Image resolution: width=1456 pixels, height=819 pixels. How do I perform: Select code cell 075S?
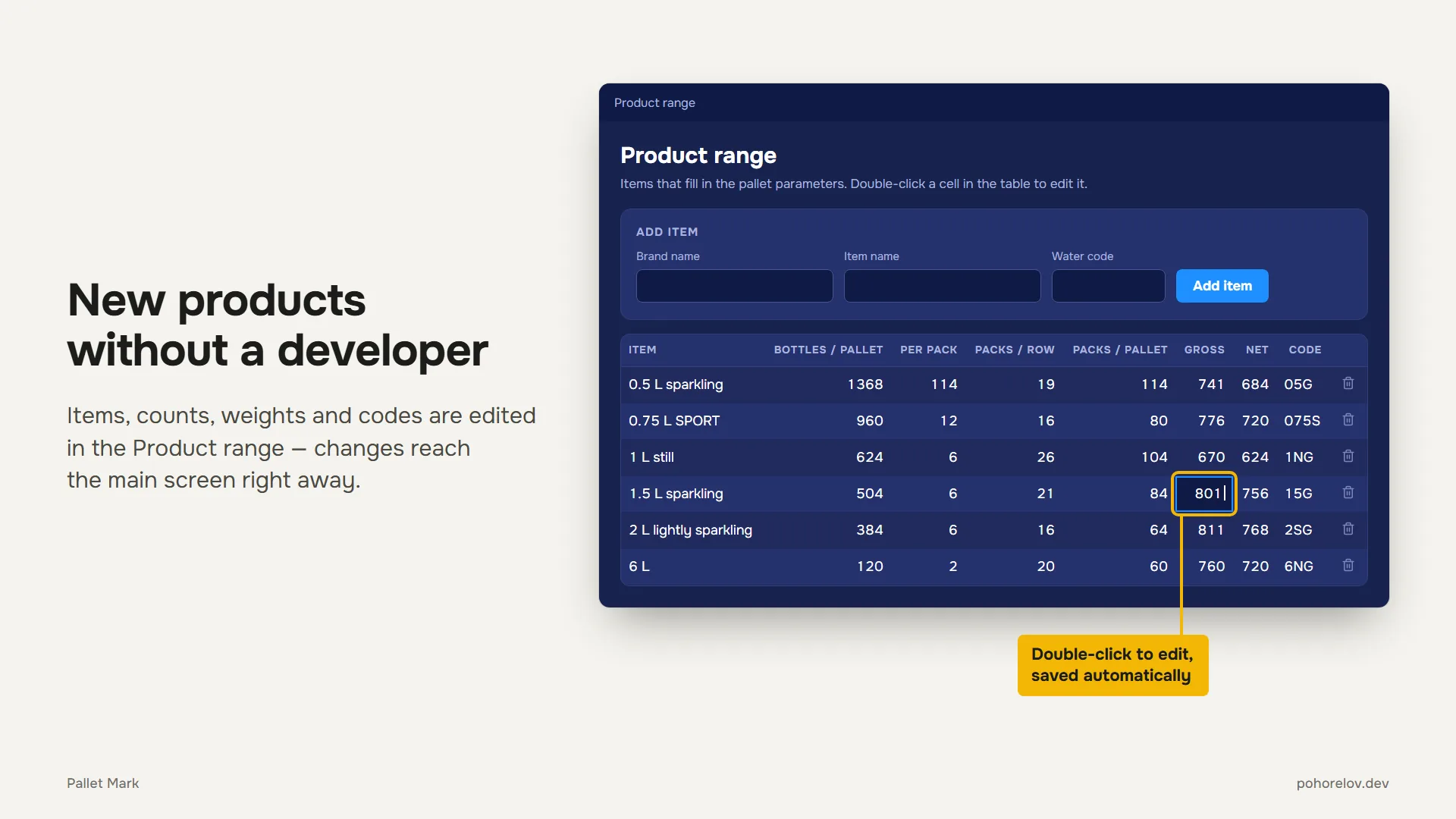click(x=1302, y=421)
